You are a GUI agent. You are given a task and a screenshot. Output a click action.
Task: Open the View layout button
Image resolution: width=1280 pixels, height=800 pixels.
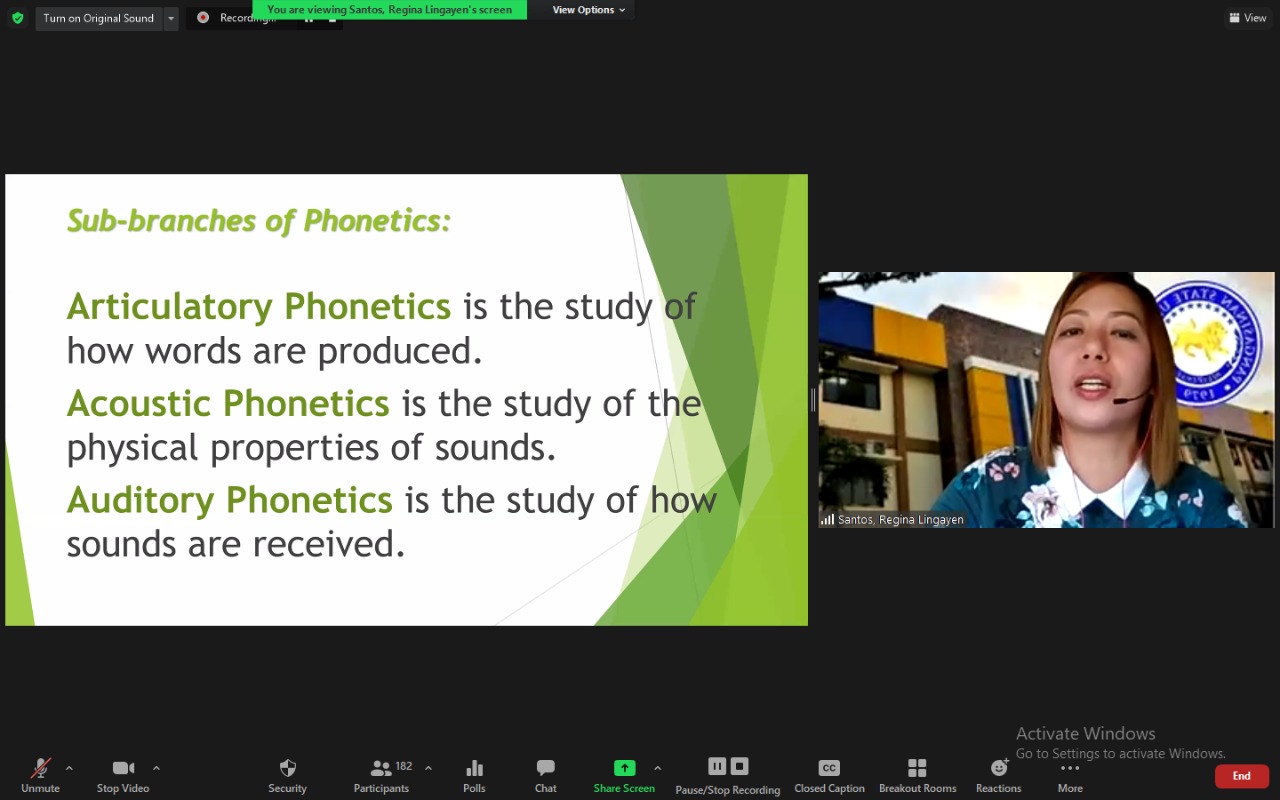(1248, 18)
